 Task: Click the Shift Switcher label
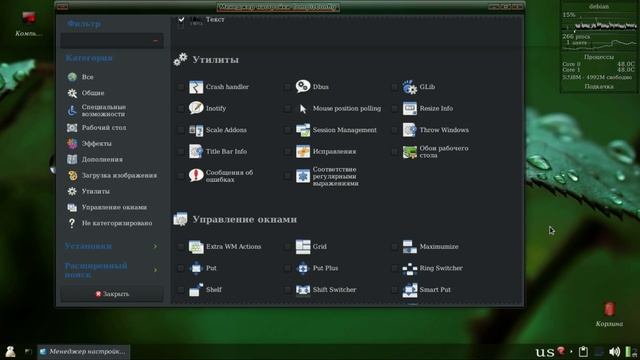334,289
